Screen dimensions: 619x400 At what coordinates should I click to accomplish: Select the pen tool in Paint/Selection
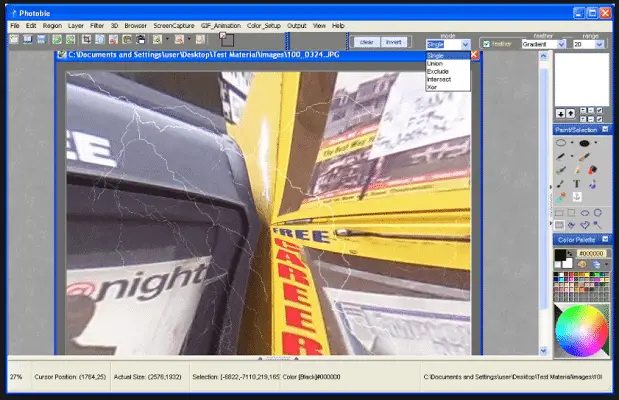pos(561,157)
